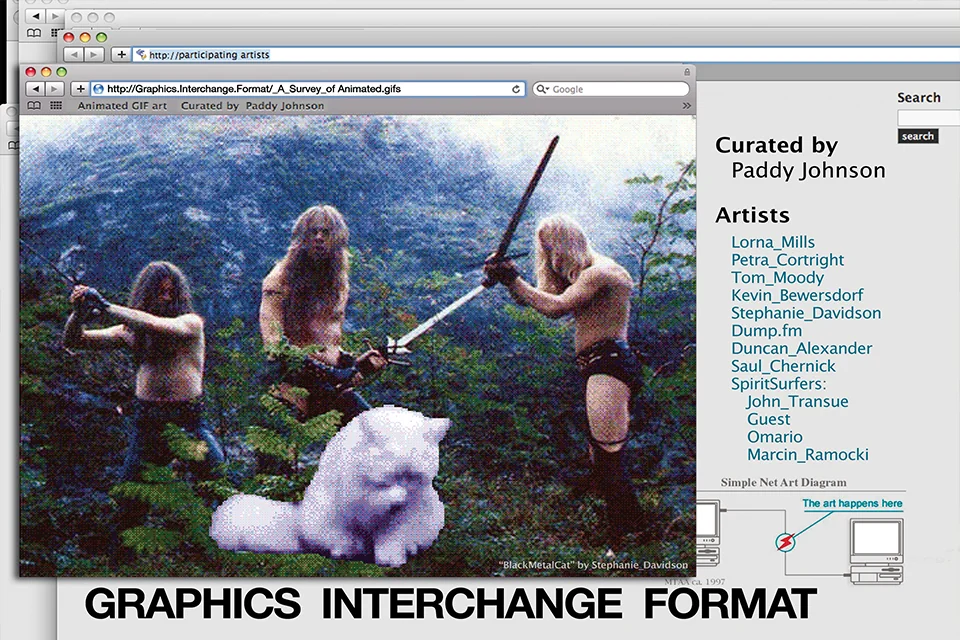Click the Graphics.Interchange.Format address bar
The height and width of the screenshot is (640, 960).
pos(308,89)
